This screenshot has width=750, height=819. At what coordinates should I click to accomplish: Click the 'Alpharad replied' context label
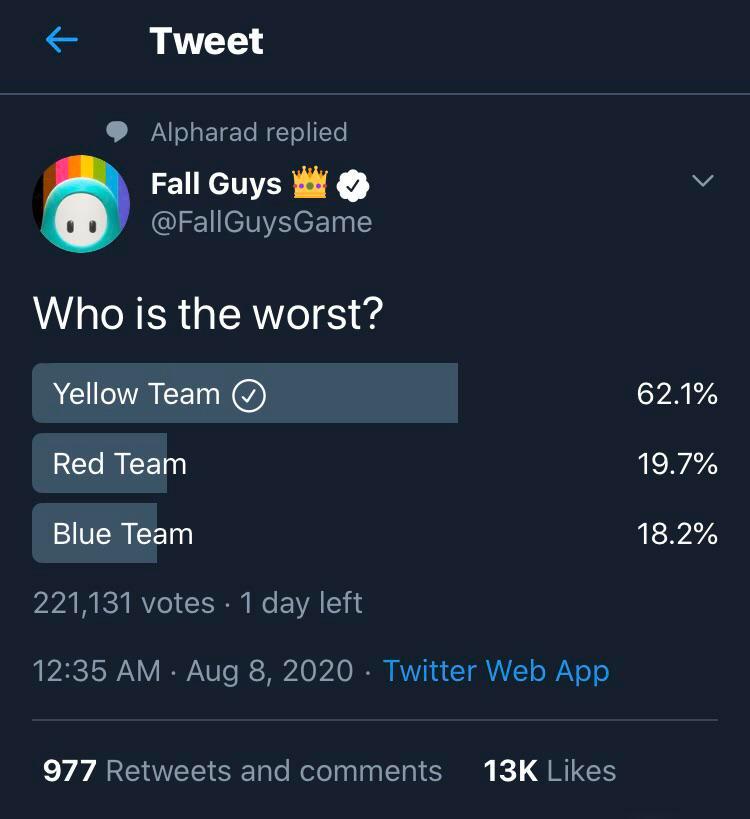tap(249, 132)
